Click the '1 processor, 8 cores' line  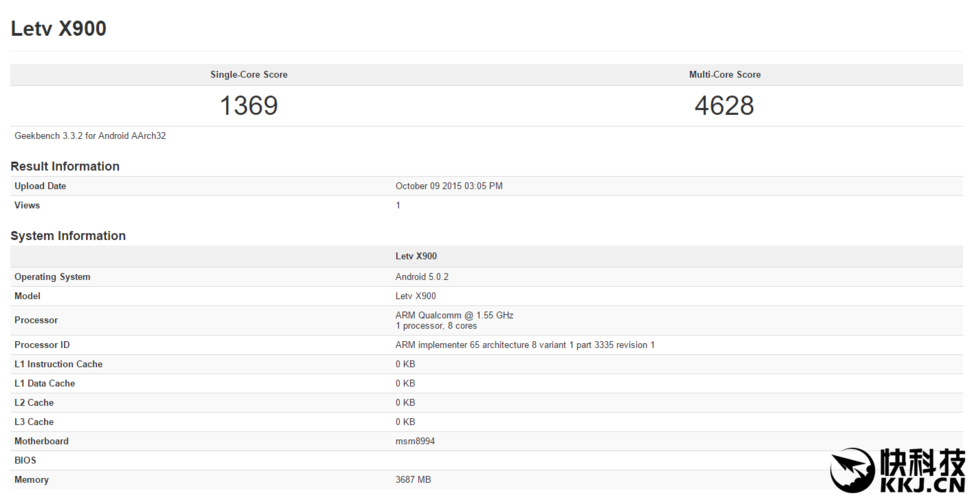click(436, 326)
